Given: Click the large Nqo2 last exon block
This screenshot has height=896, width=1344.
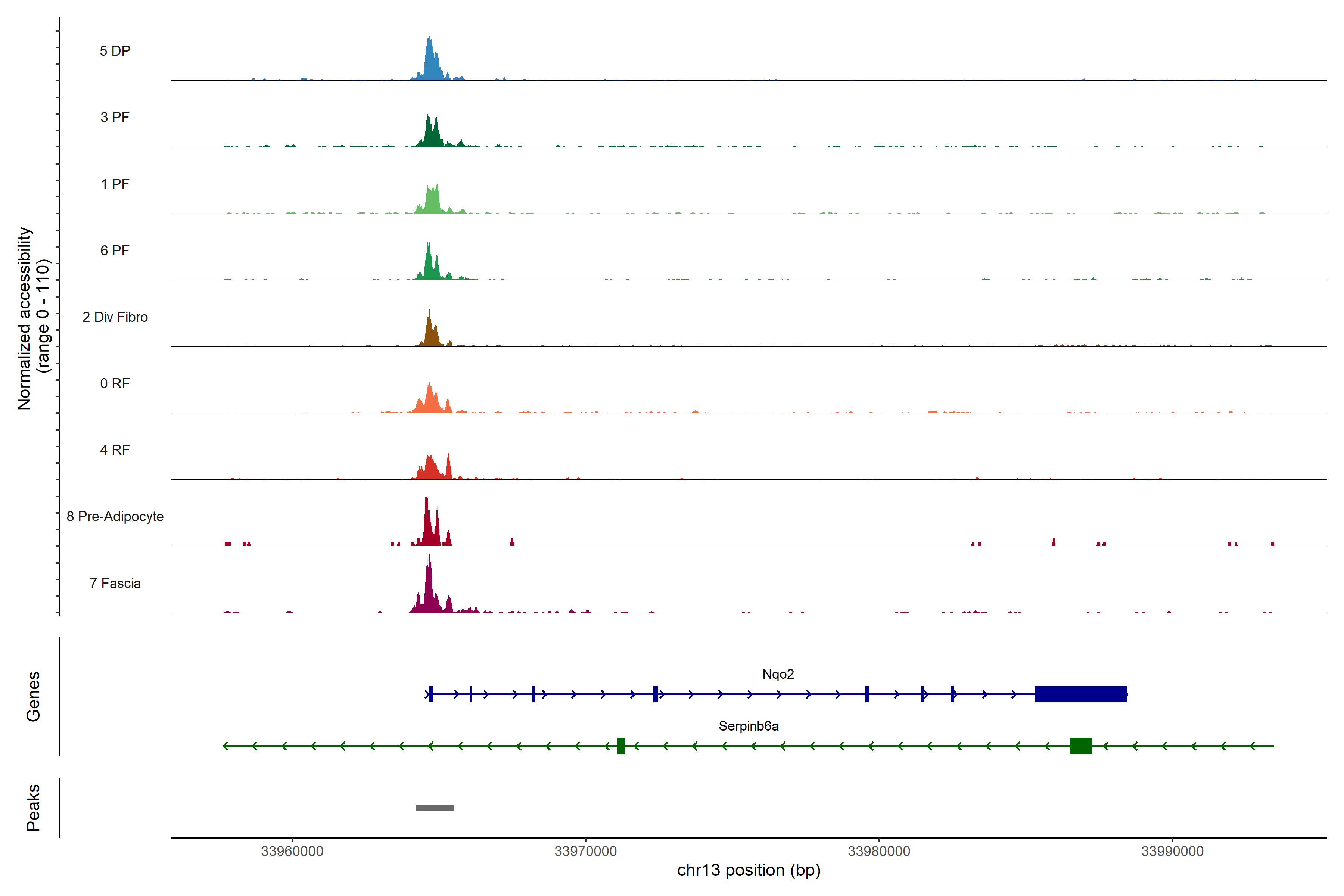Looking at the screenshot, I should [x=1080, y=694].
